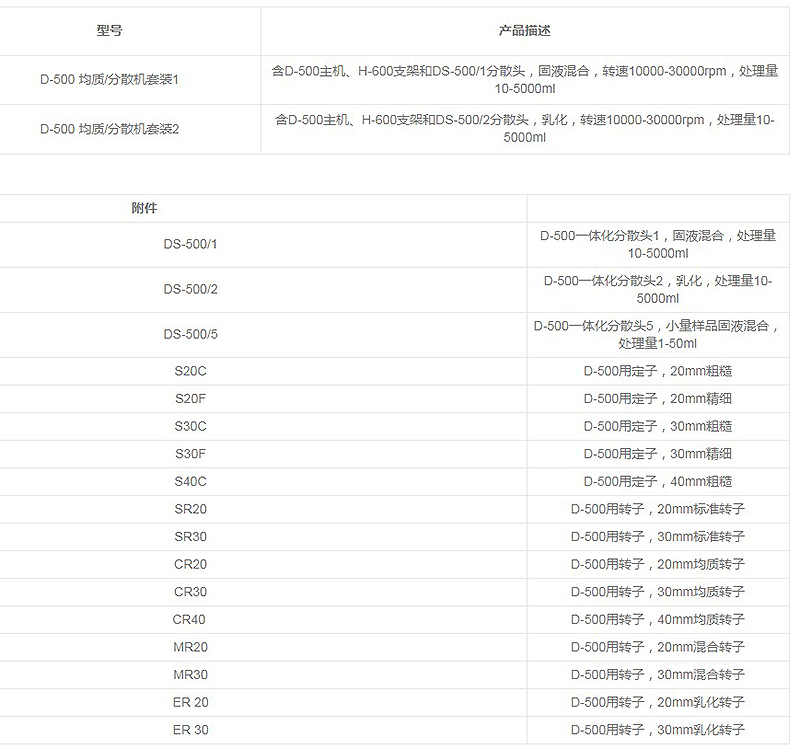The image size is (800, 749).
Task: Click the 'D-500用转子，20mm标准转子' description
Action: (658, 509)
